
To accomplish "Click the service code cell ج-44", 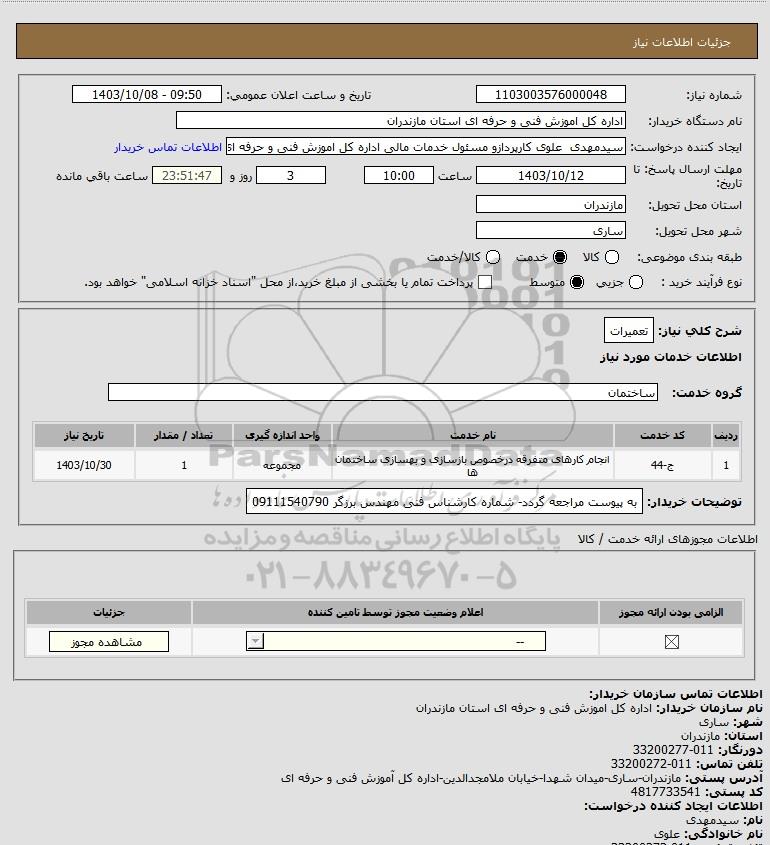I will [x=662, y=465].
